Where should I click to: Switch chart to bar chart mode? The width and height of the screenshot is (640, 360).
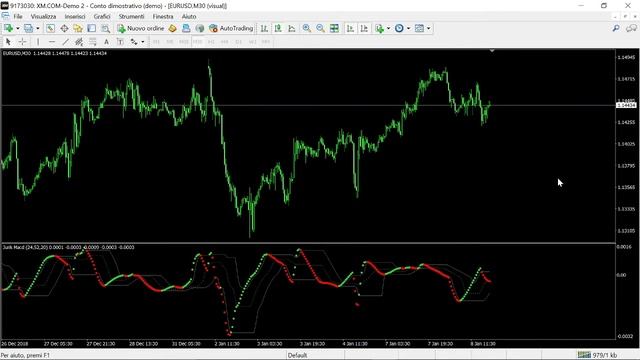[x=264, y=28]
